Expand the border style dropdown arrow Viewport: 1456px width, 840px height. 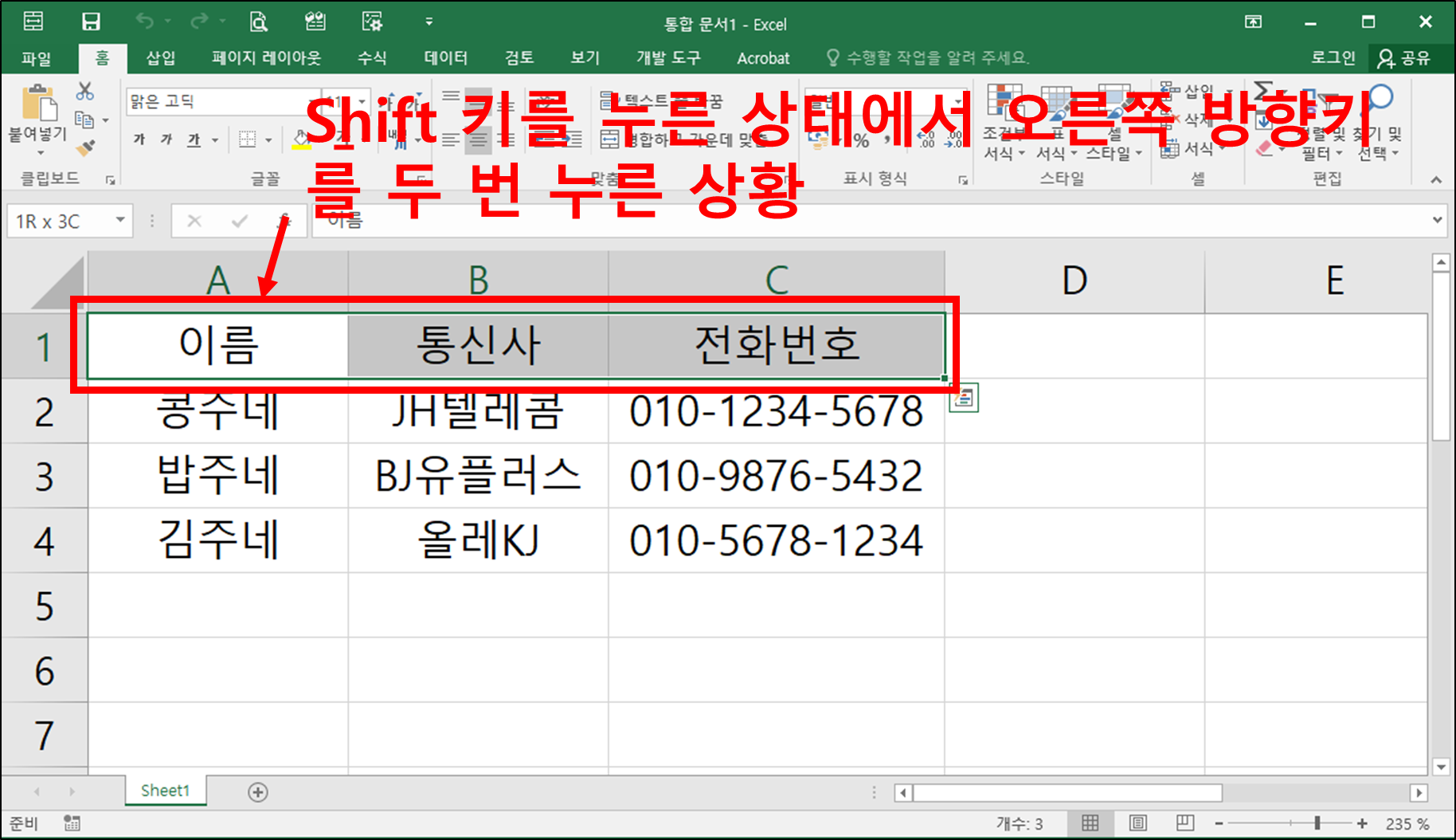pos(268,140)
